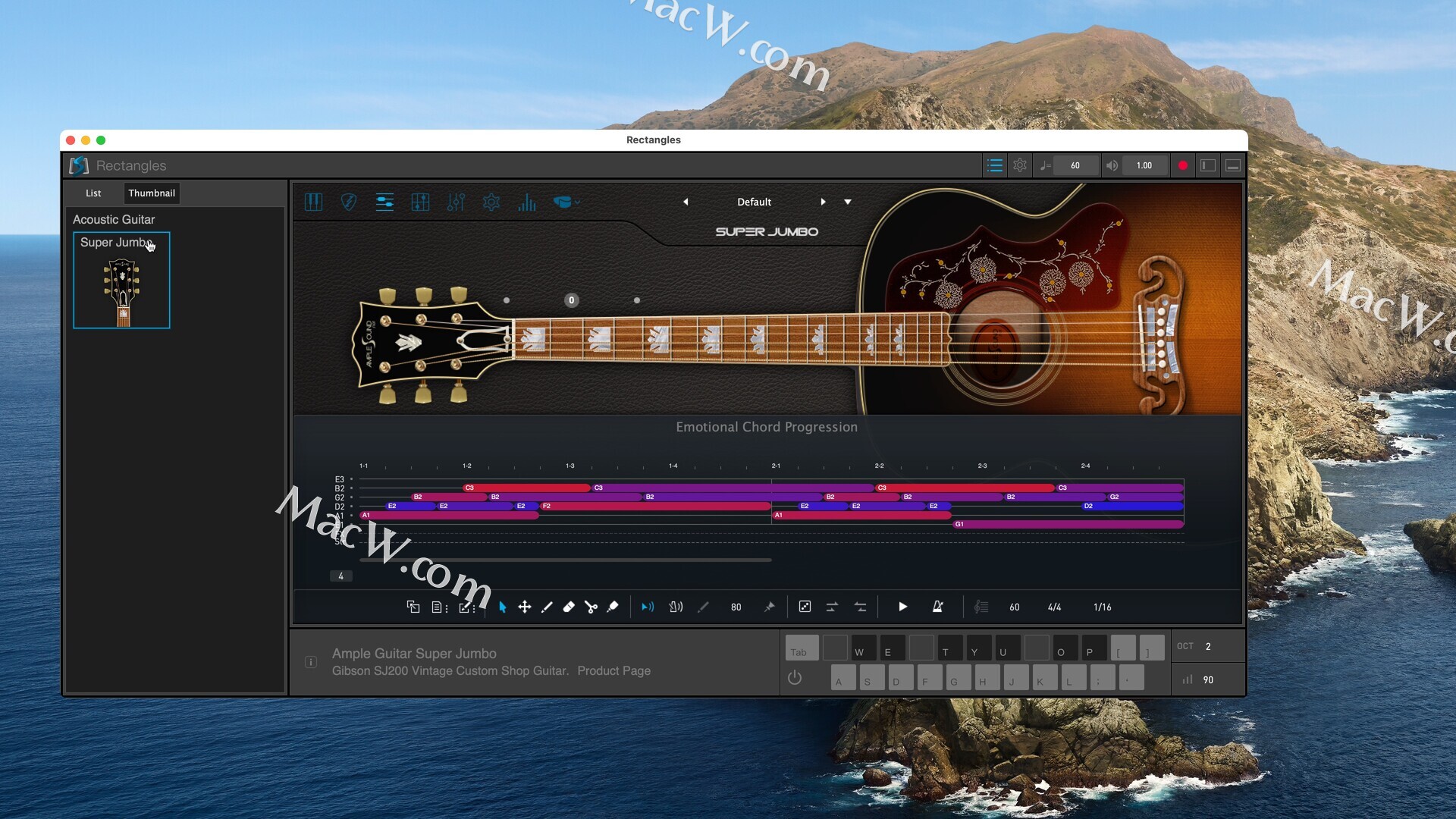Click the capo position marker 0

572,300
